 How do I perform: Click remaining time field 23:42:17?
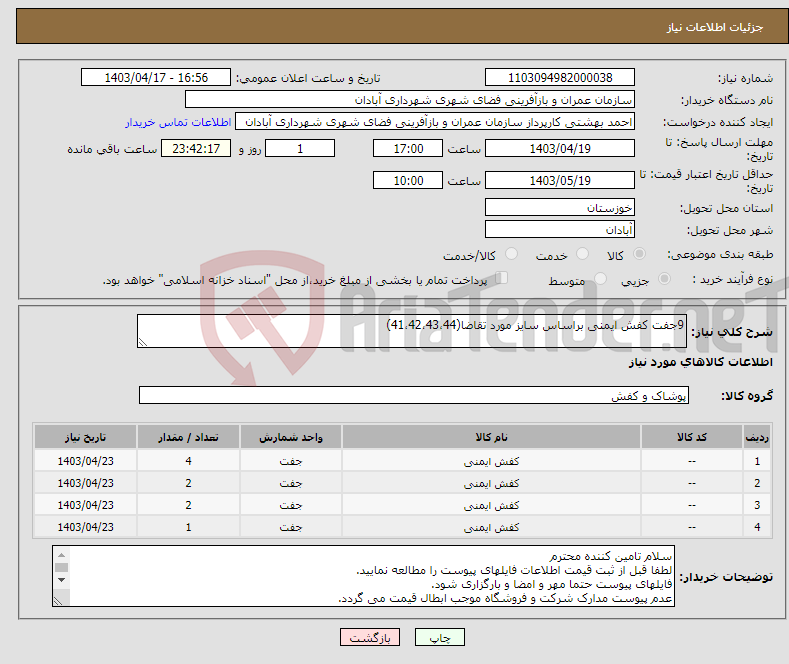coord(196,148)
